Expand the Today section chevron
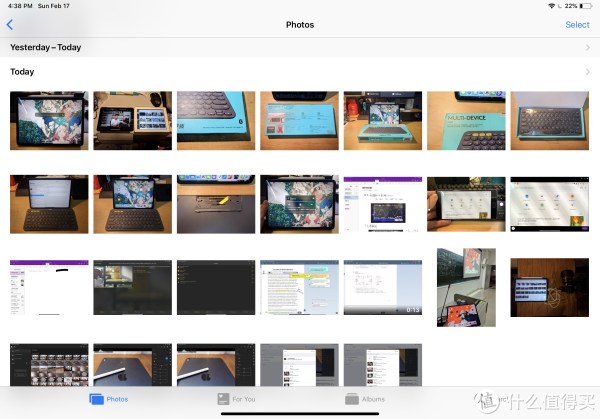Viewport: 600px width, 419px height. click(x=587, y=72)
